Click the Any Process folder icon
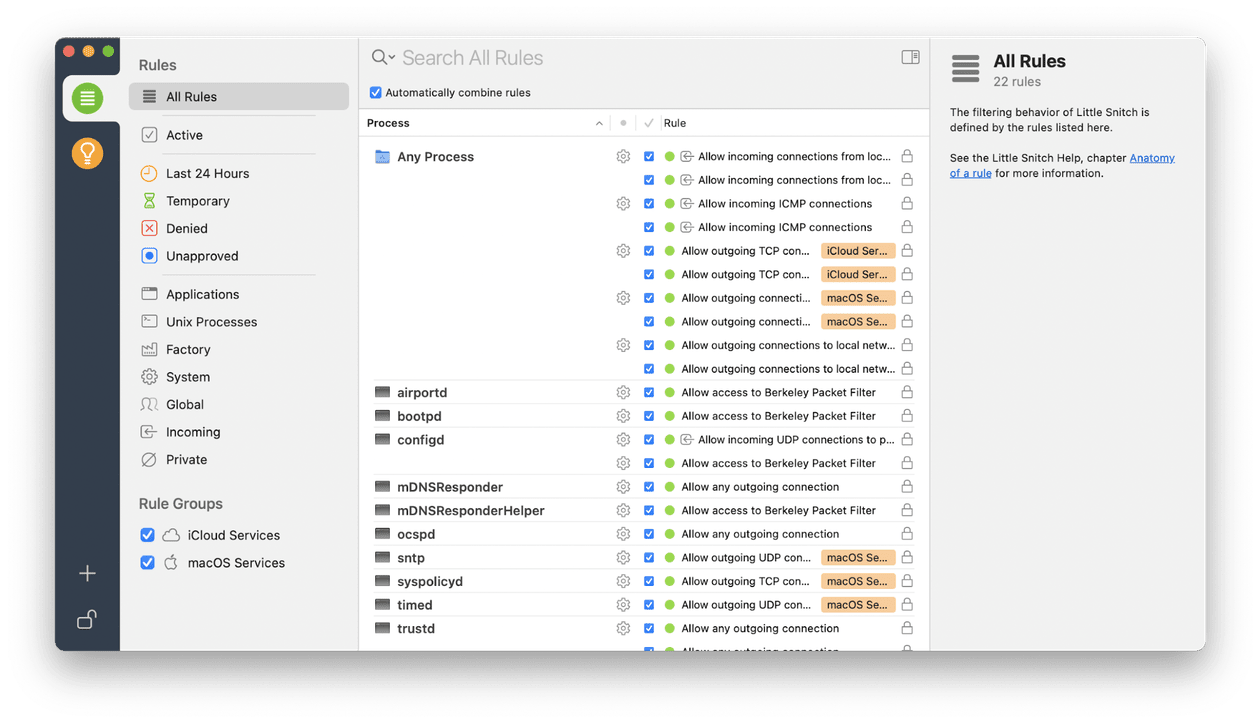 [x=382, y=157]
